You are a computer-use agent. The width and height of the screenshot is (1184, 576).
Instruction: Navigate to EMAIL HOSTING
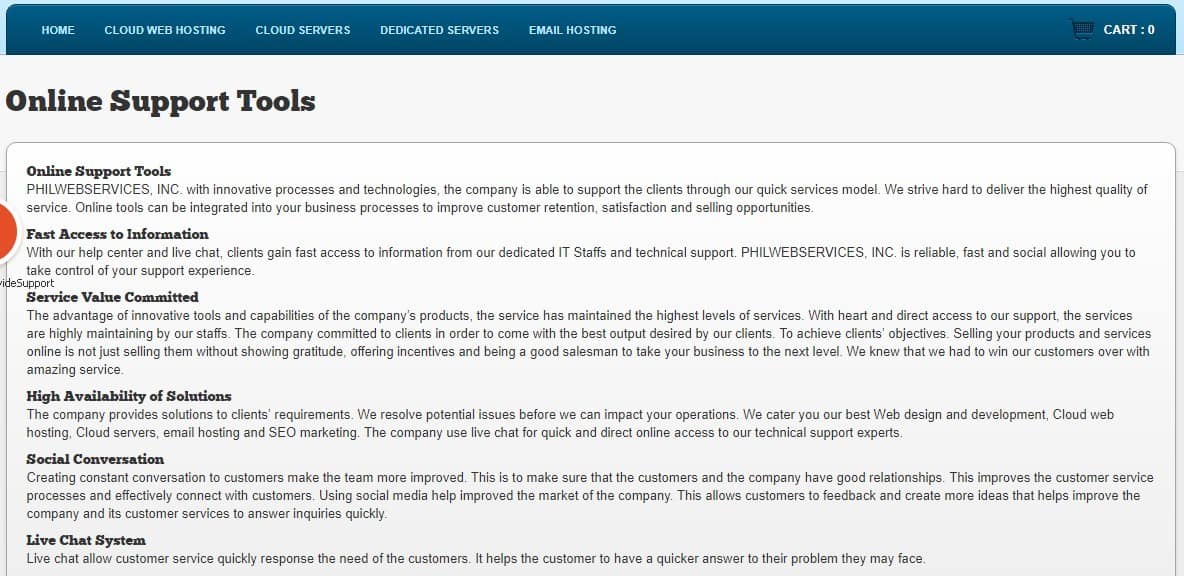click(x=572, y=30)
